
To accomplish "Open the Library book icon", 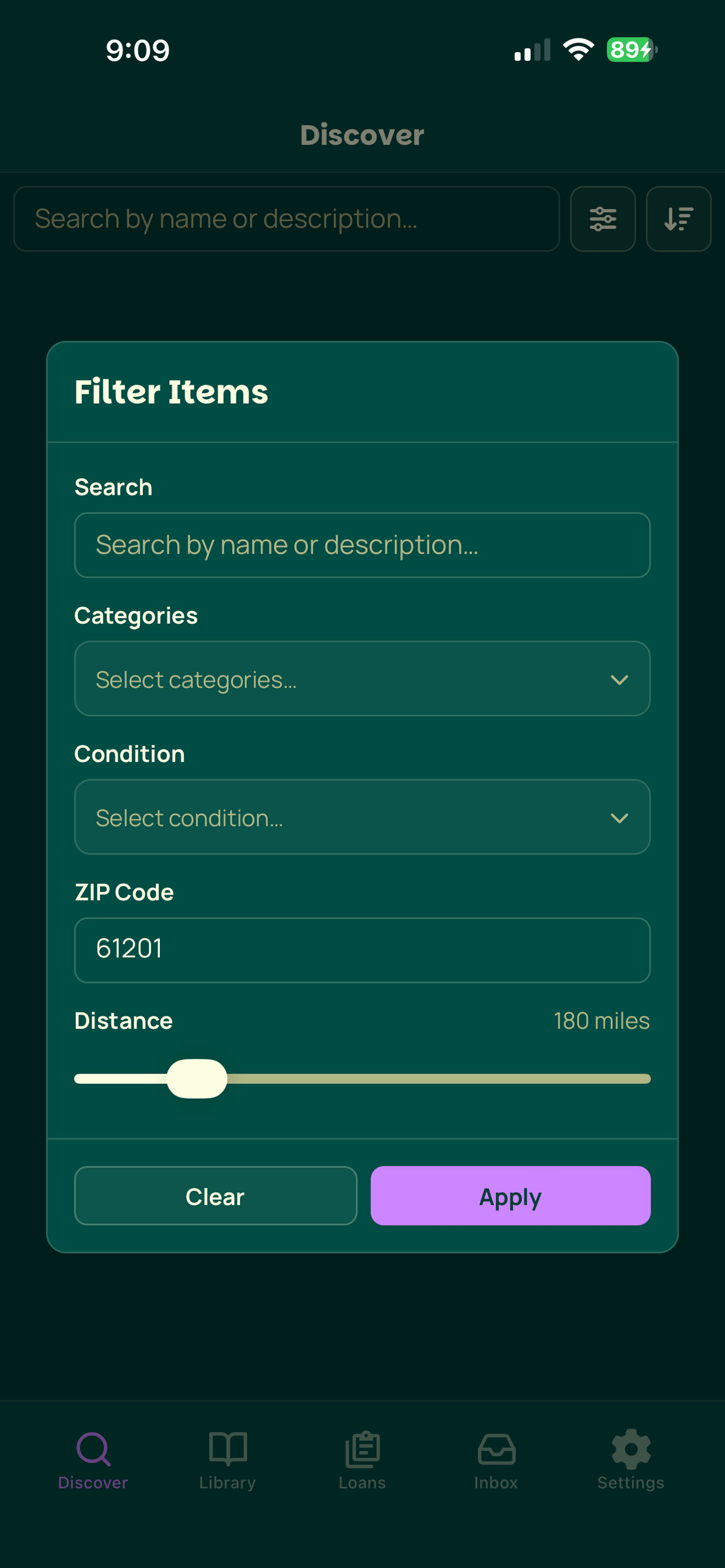I will tap(228, 1449).
